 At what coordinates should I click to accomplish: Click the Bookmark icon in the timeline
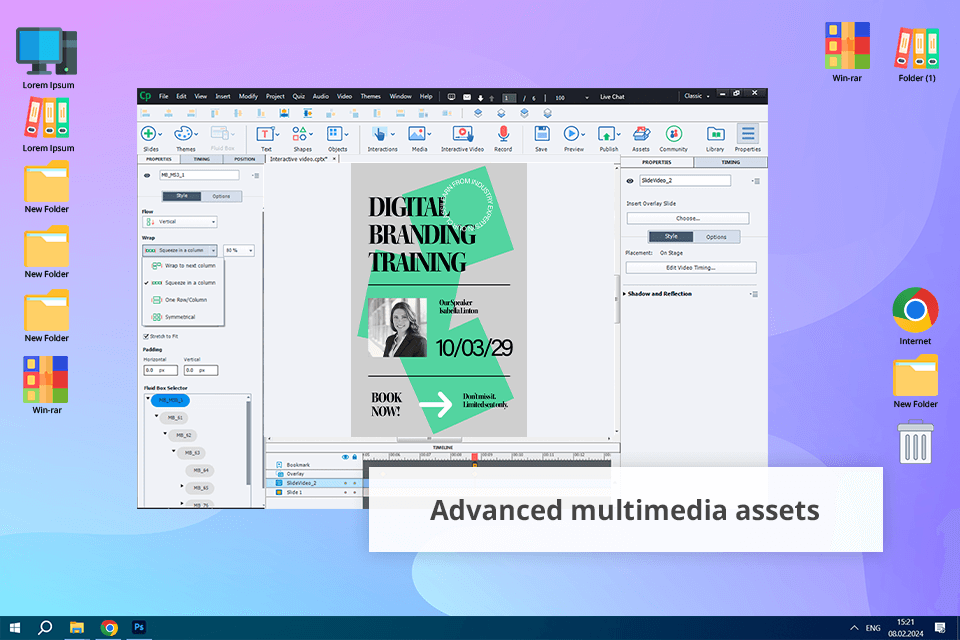point(279,465)
